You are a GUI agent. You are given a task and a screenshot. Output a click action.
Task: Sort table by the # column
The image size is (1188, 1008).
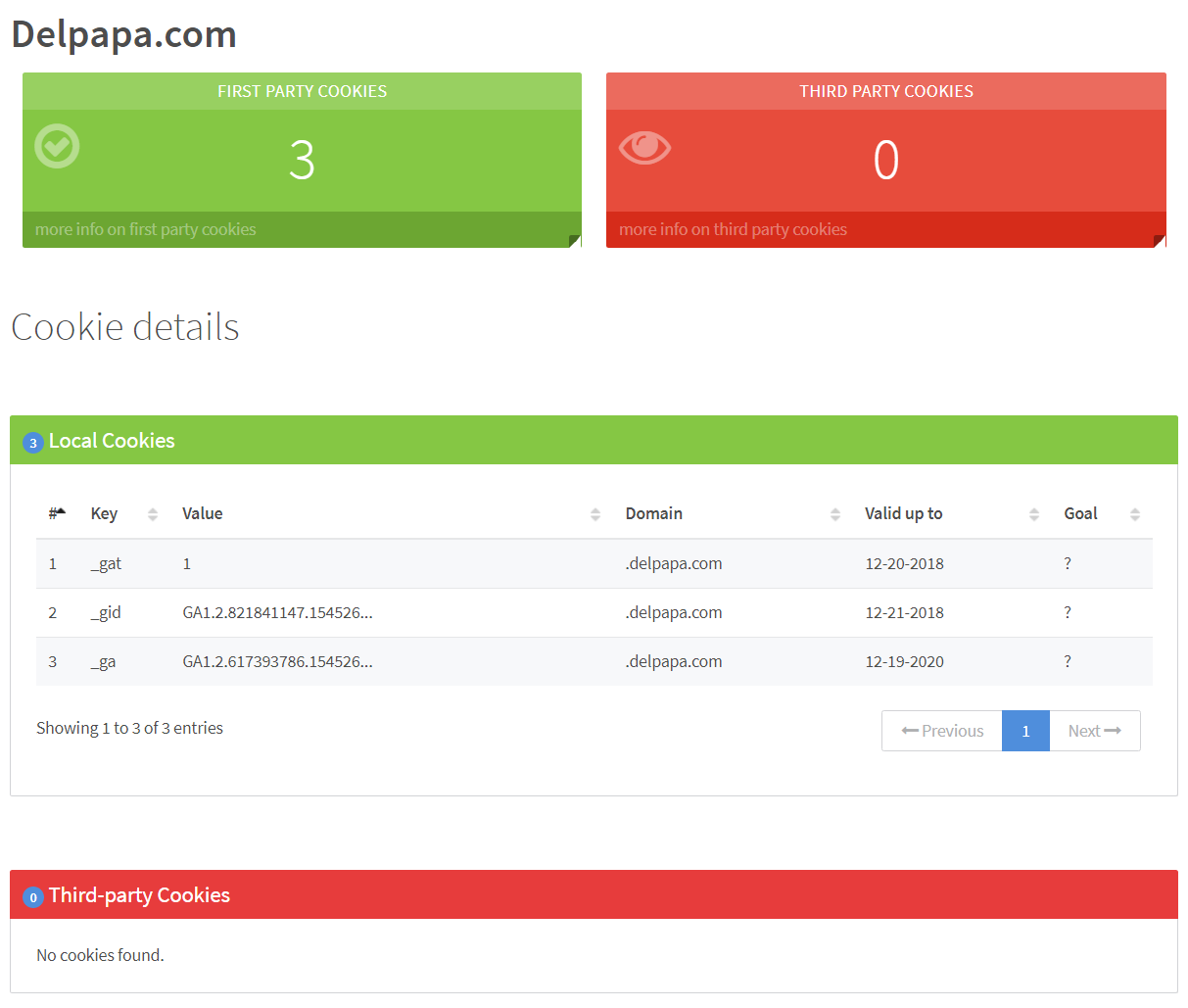tap(57, 513)
